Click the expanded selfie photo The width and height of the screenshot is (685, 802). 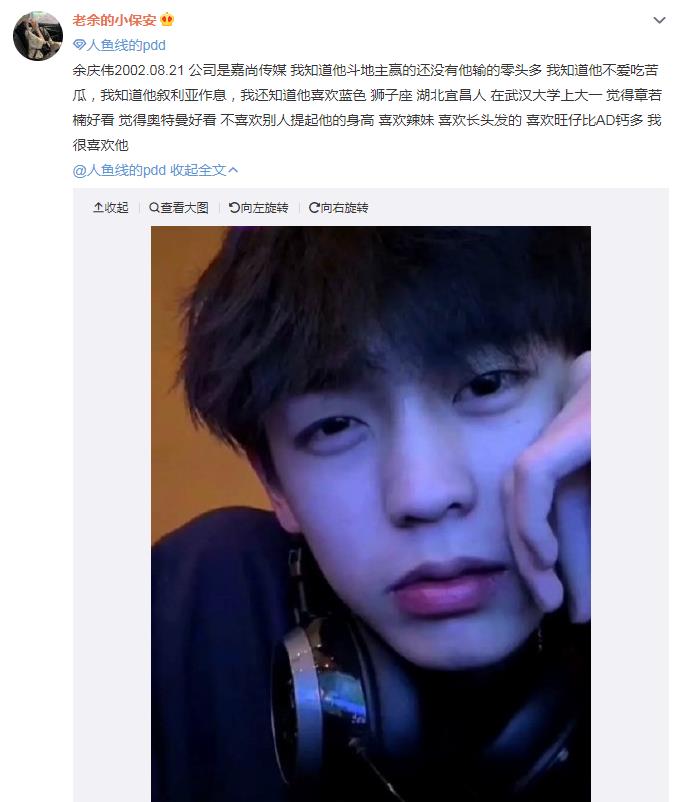pos(371,514)
